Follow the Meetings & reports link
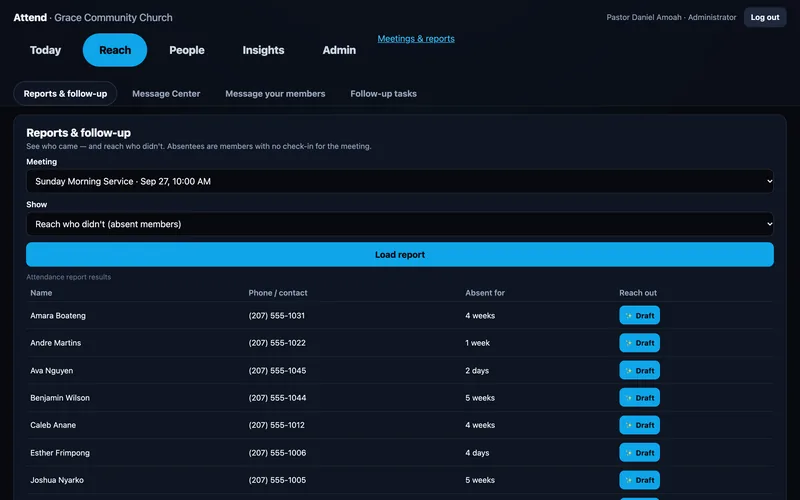This screenshot has width=800, height=500. pyautogui.click(x=416, y=39)
